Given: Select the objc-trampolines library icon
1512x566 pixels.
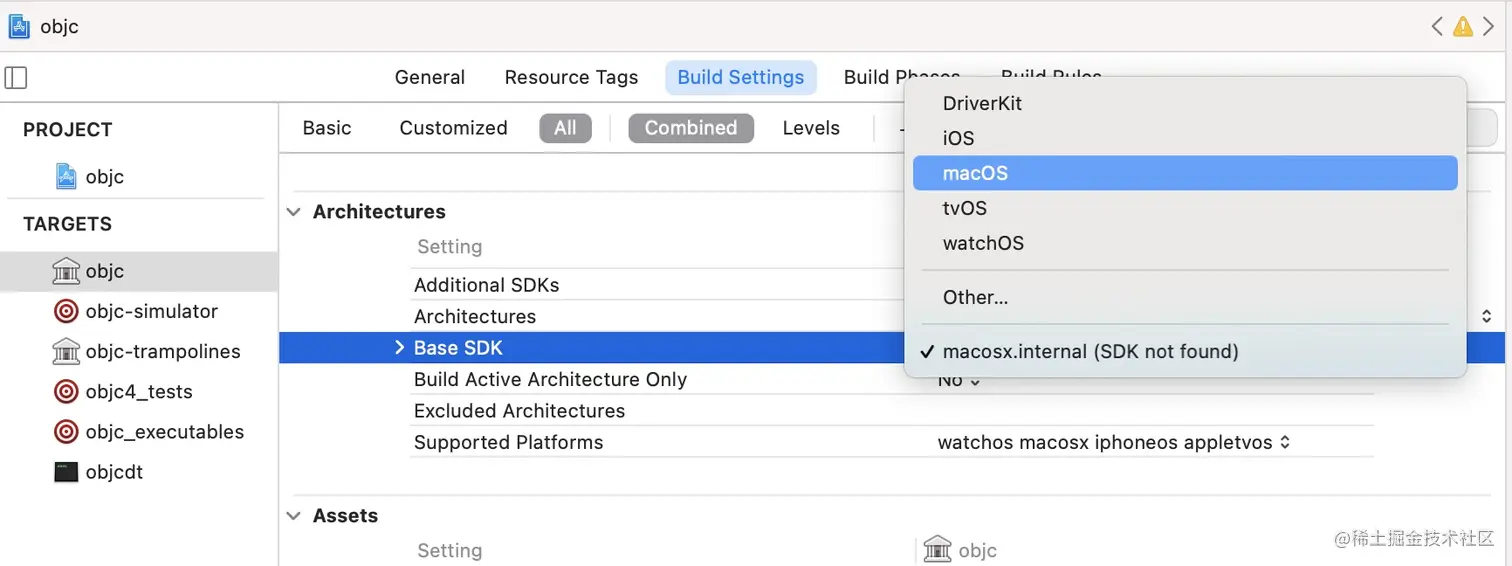Looking at the screenshot, I should click(66, 352).
